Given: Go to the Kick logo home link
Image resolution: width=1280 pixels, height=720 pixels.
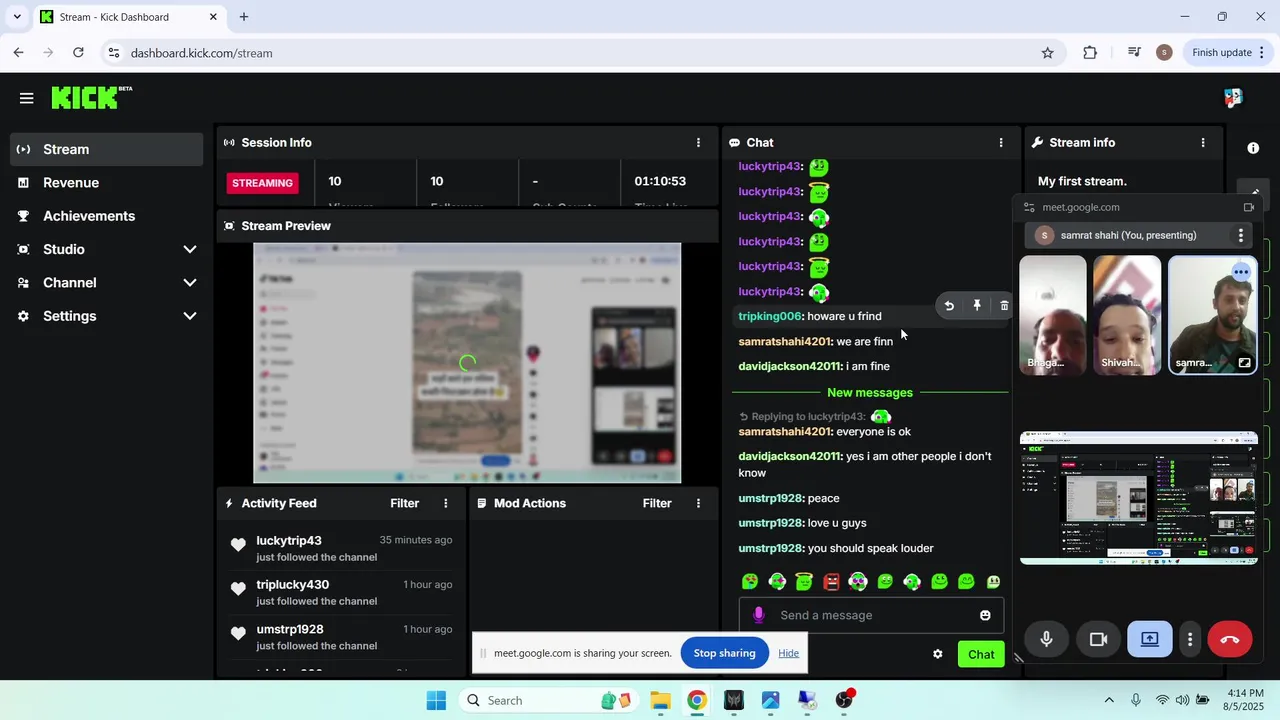Looking at the screenshot, I should click(x=92, y=97).
